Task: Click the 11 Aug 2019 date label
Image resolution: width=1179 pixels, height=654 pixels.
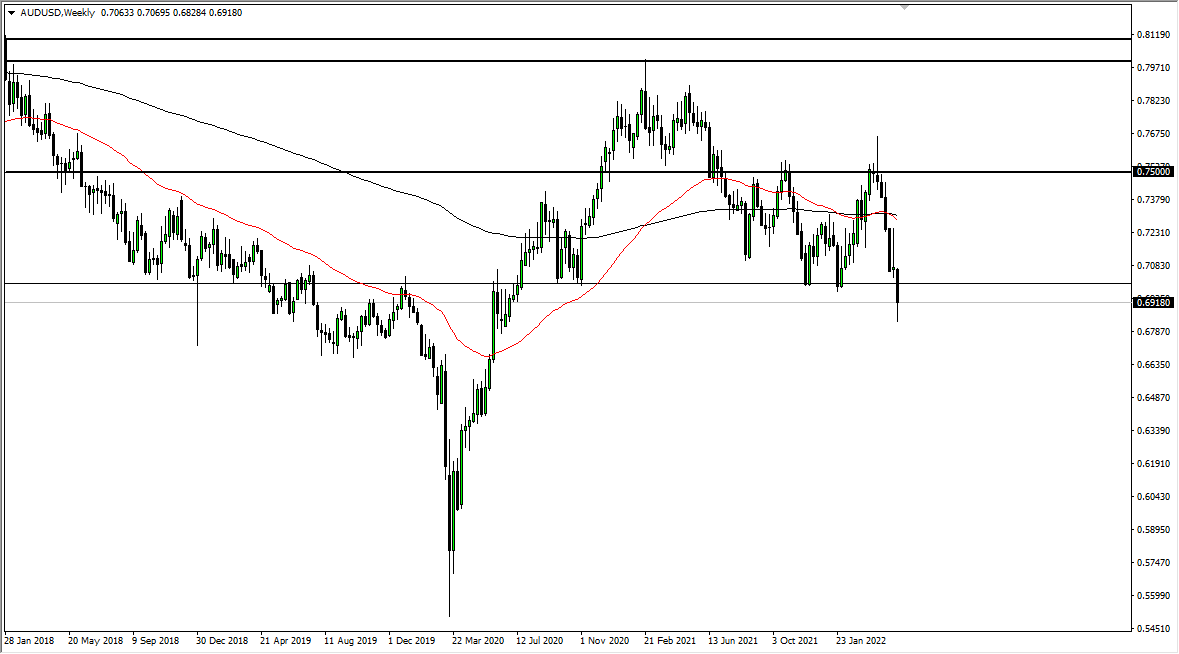Action: (x=350, y=641)
